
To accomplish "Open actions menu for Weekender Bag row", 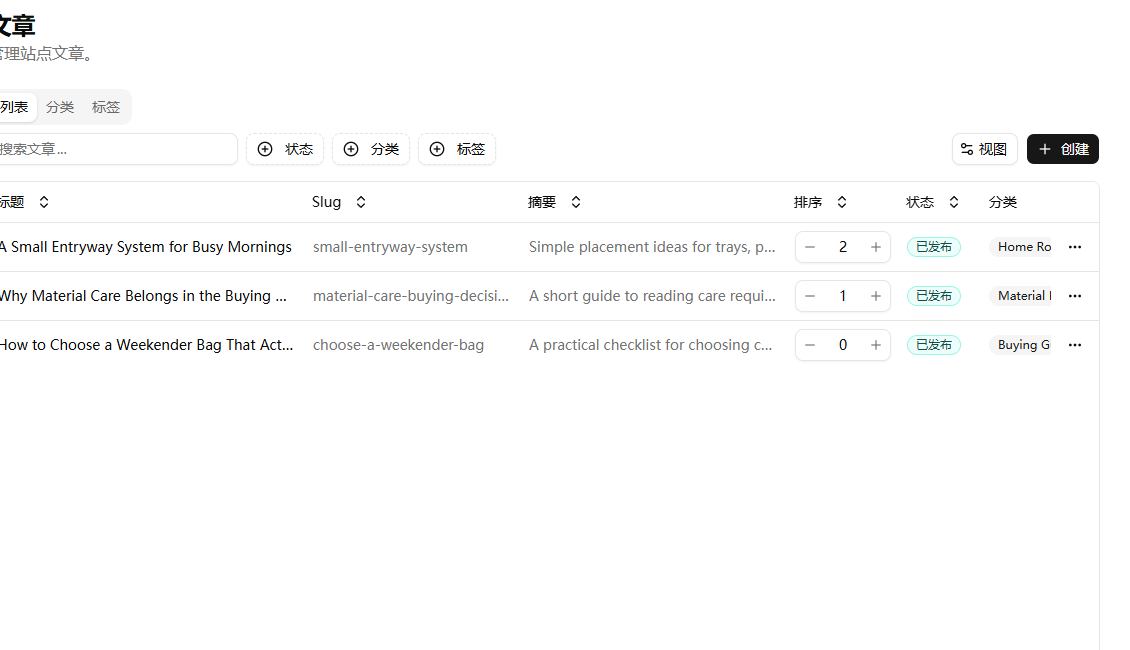I will click(x=1075, y=345).
